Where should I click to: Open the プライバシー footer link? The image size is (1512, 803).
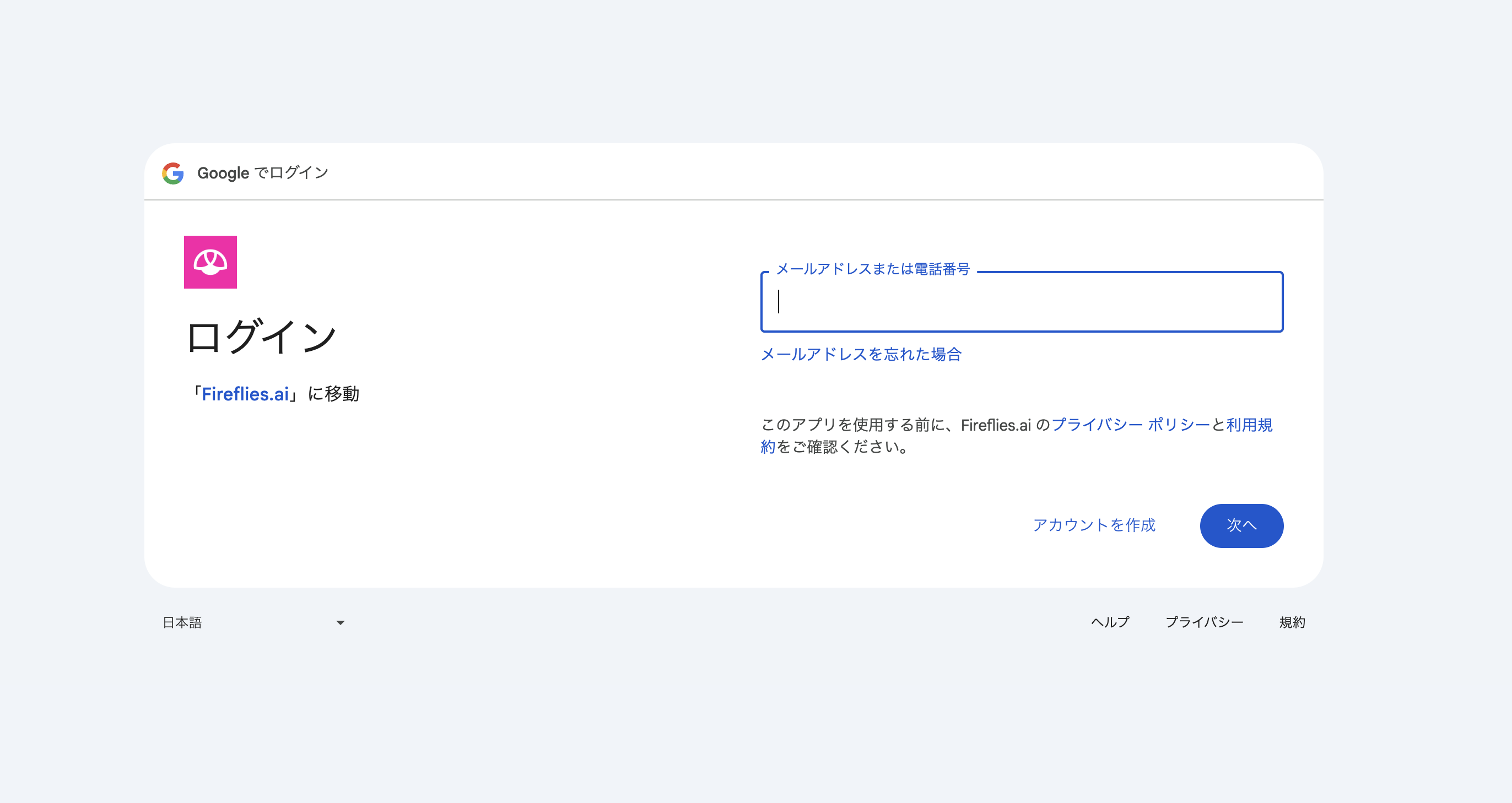coord(1206,622)
